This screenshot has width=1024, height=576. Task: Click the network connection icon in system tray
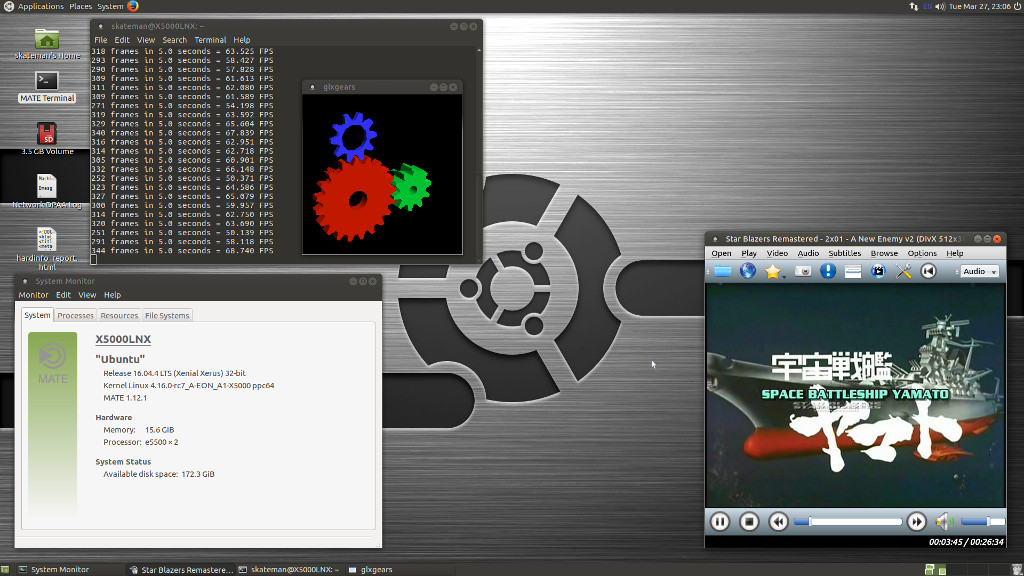point(914,7)
